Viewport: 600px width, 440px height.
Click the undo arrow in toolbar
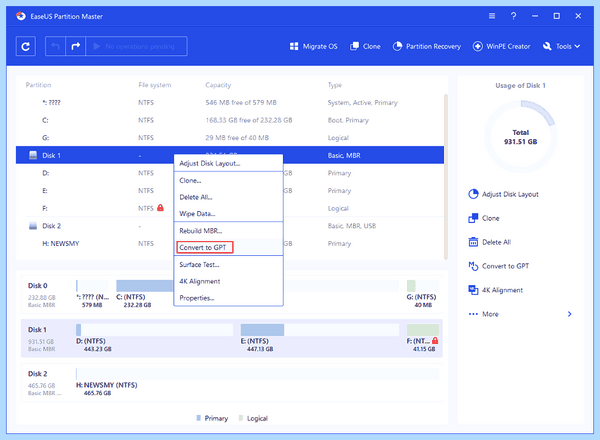click(55, 46)
